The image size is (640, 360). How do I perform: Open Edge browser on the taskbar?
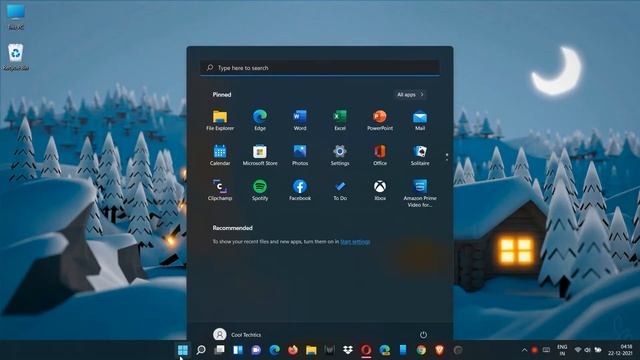274,350
